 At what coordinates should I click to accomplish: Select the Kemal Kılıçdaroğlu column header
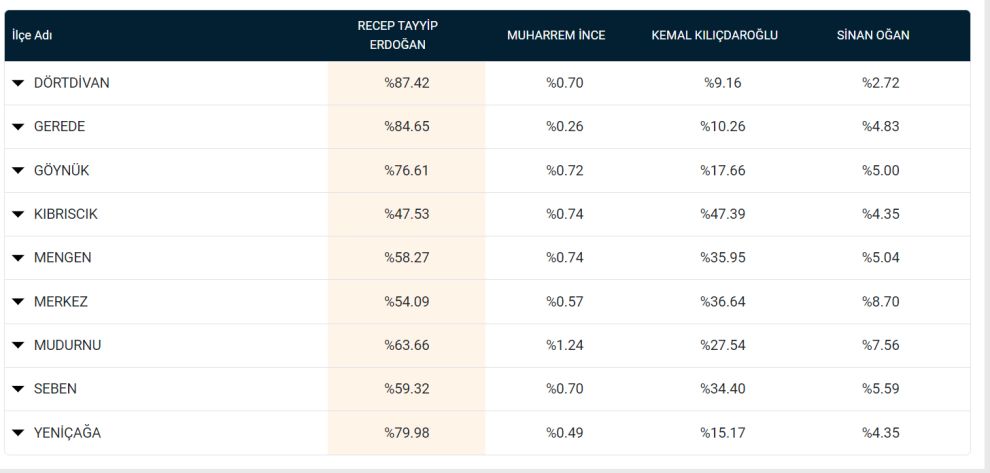[714, 35]
